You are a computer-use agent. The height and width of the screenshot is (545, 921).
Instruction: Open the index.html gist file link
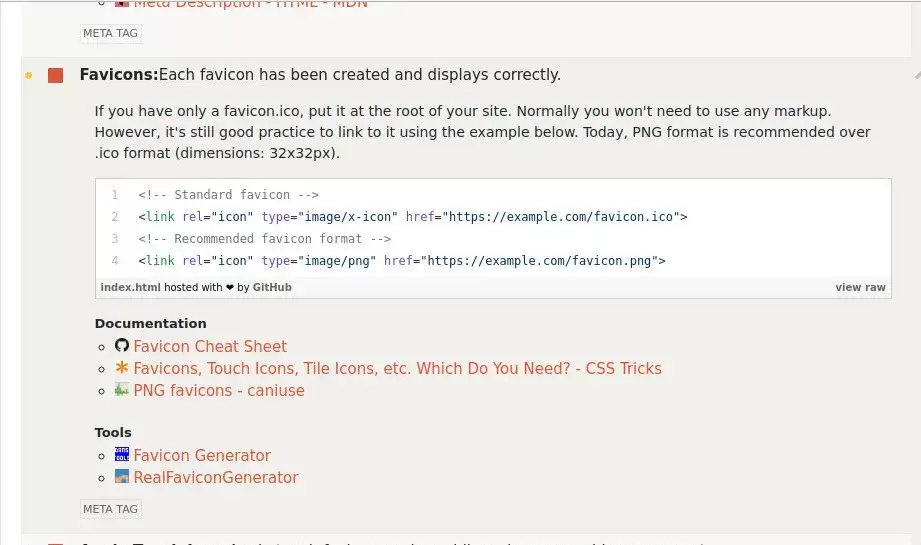(130, 287)
